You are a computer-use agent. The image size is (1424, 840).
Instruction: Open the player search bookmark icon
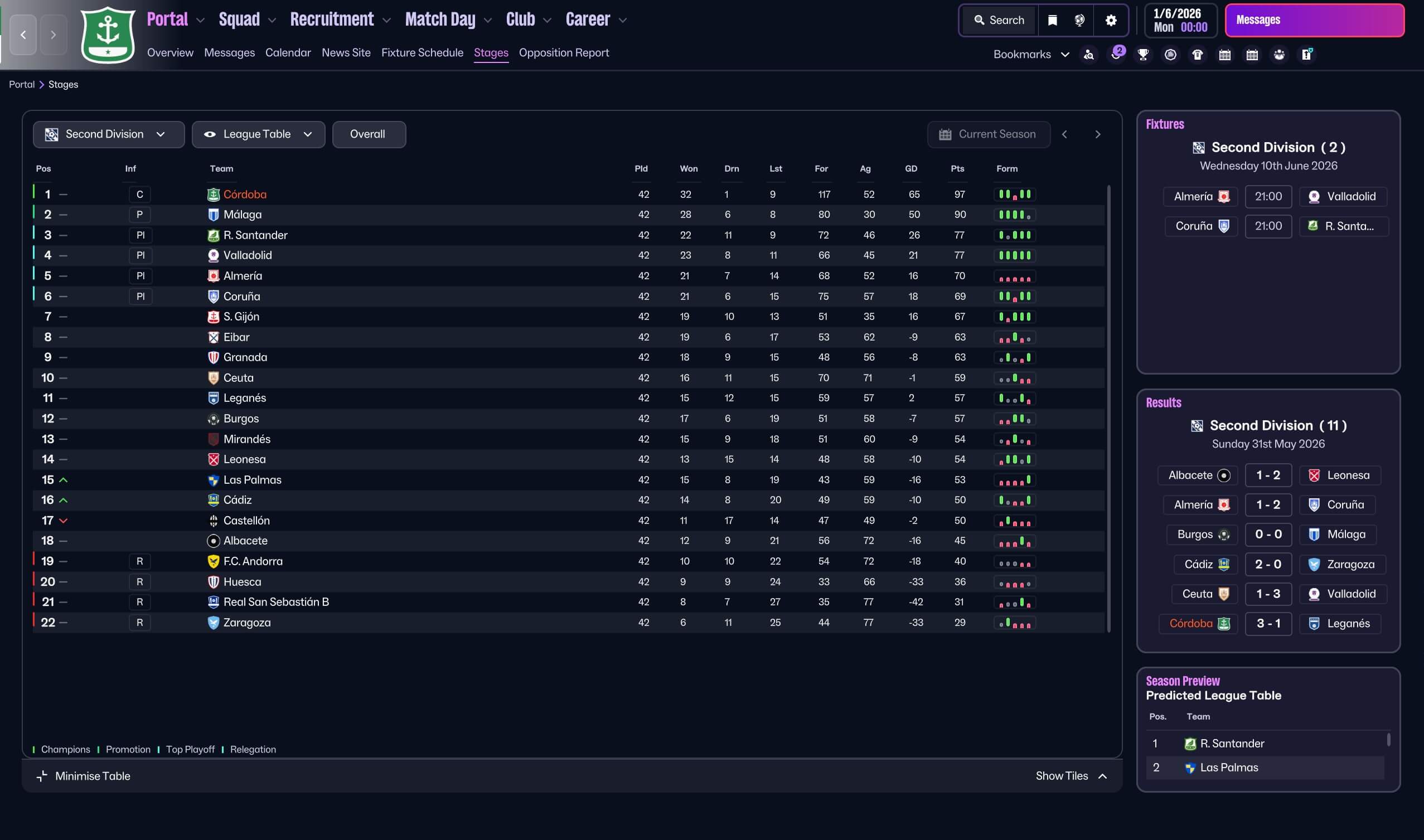(x=1088, y=54)
